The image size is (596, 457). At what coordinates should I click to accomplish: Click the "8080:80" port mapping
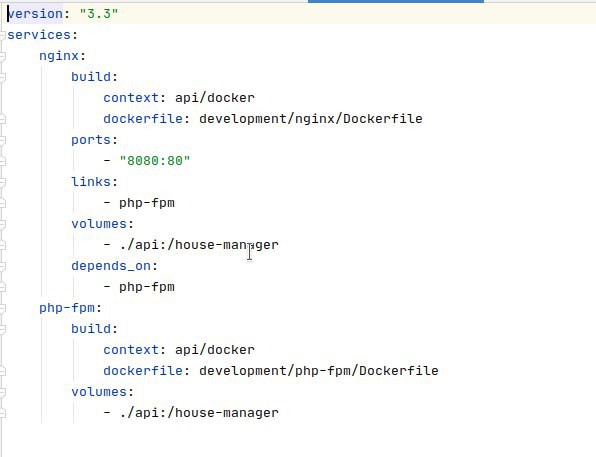155,161
